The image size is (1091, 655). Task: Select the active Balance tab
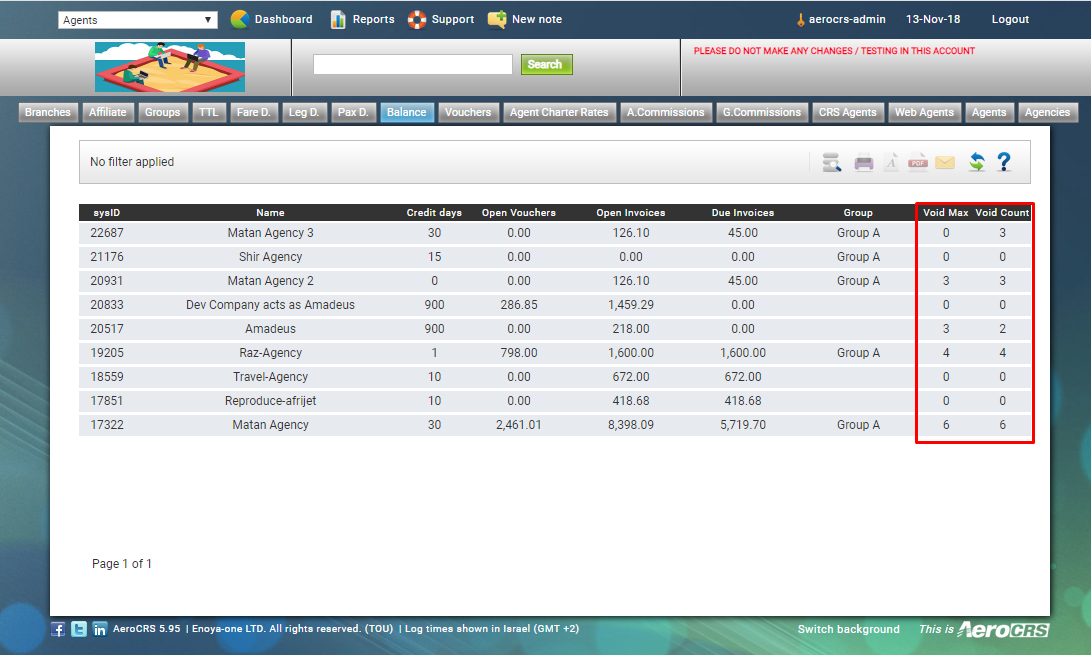coord(407,113)
